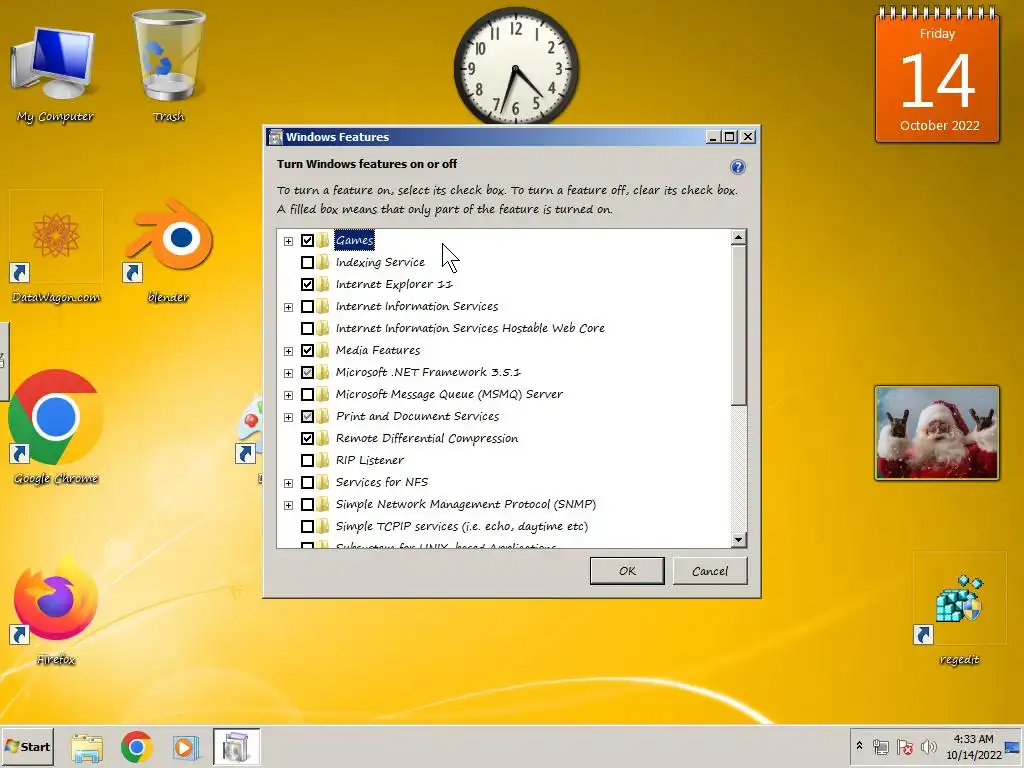This screenshot has height=768, width=1024.
Task: Click the Games folder icon
Action: (x=323, y=240)
